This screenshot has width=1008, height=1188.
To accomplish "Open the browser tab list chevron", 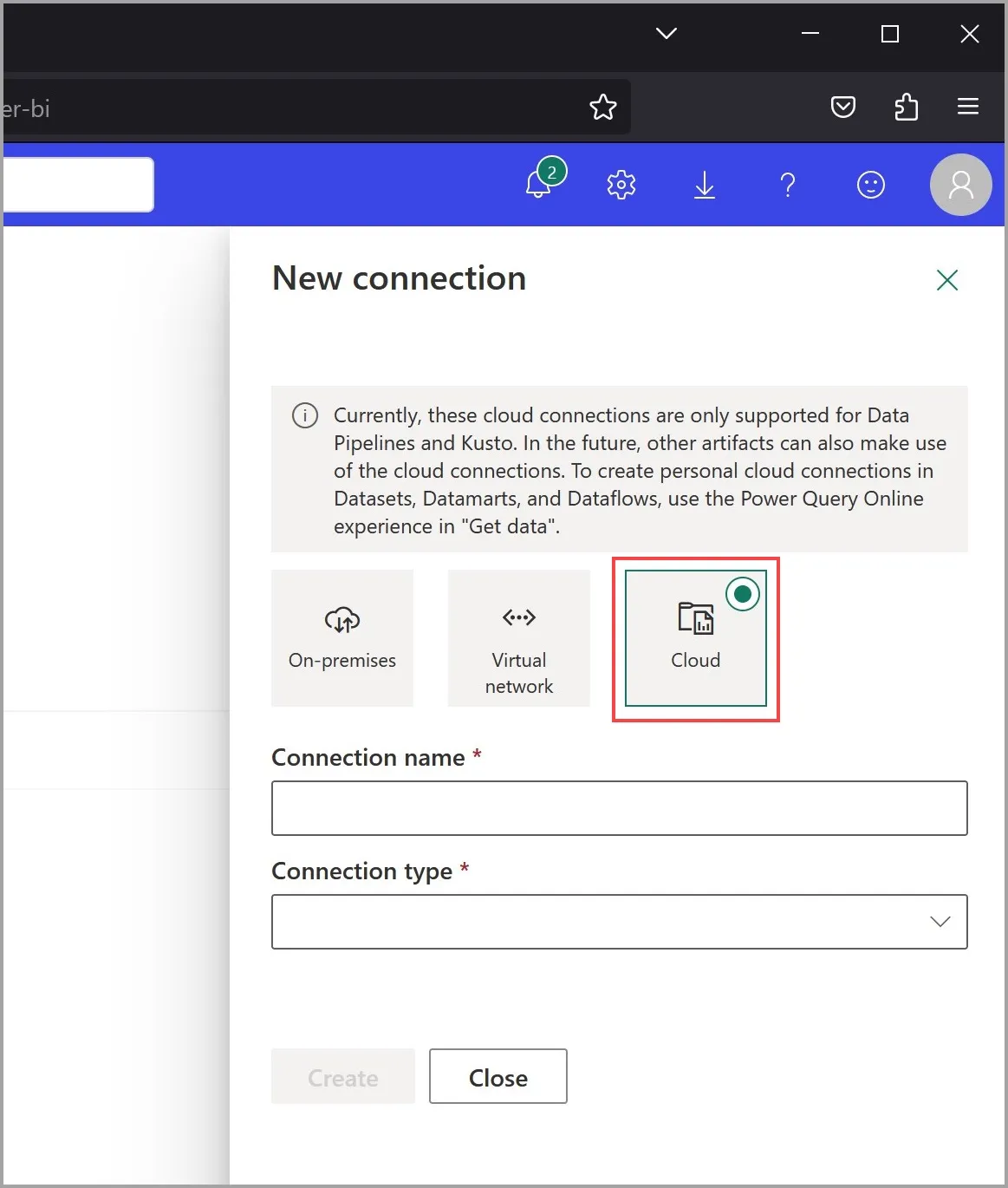I will (x=666, y=34).
